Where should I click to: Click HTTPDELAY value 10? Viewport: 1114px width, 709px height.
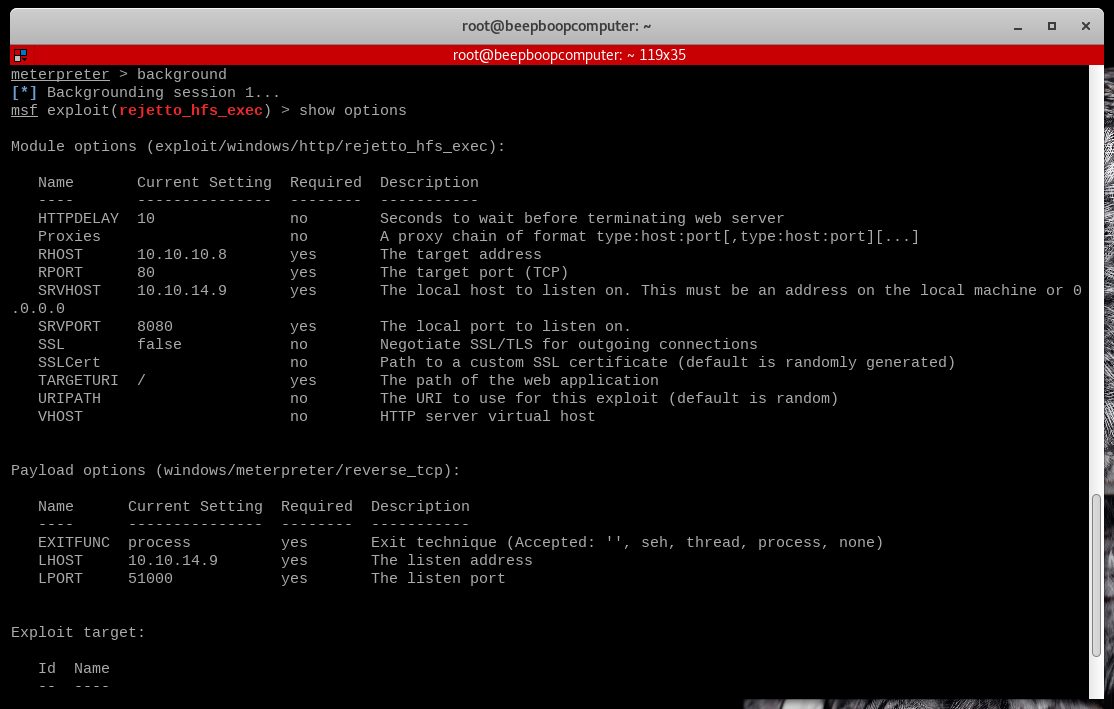click(146, 218)
